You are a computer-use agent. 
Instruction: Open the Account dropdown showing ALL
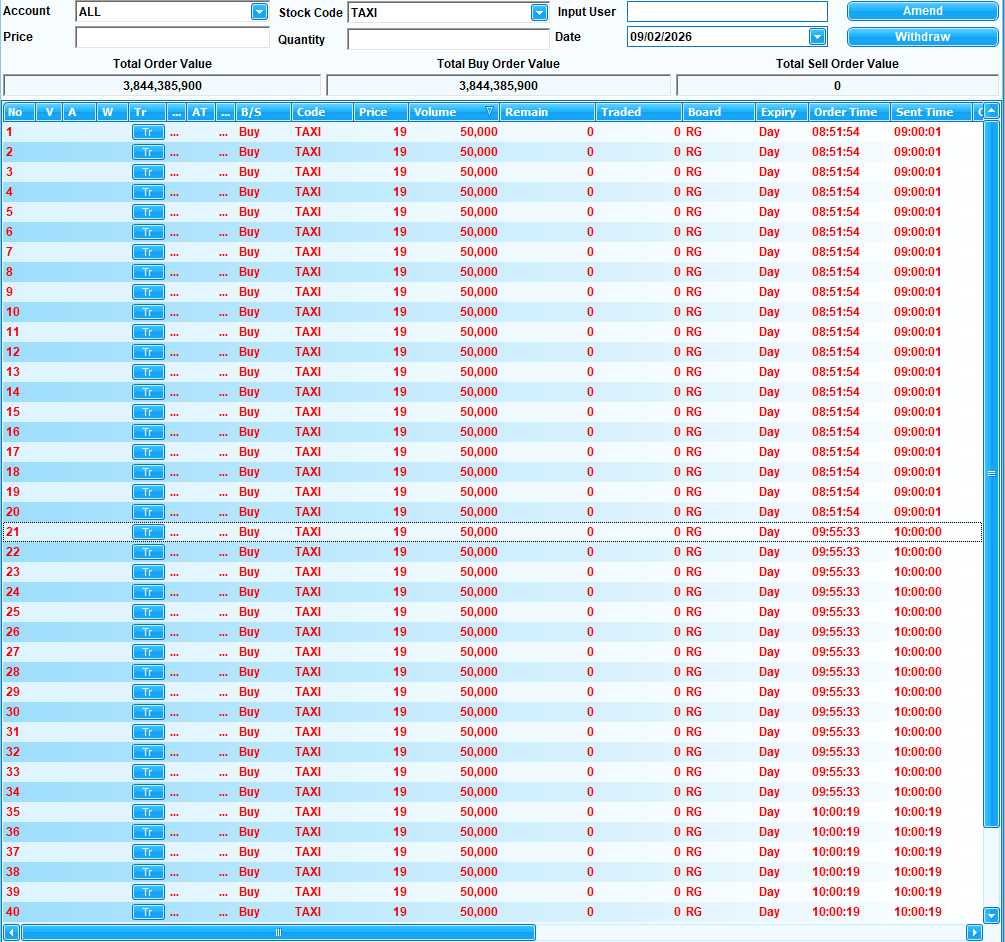point(259,12)
